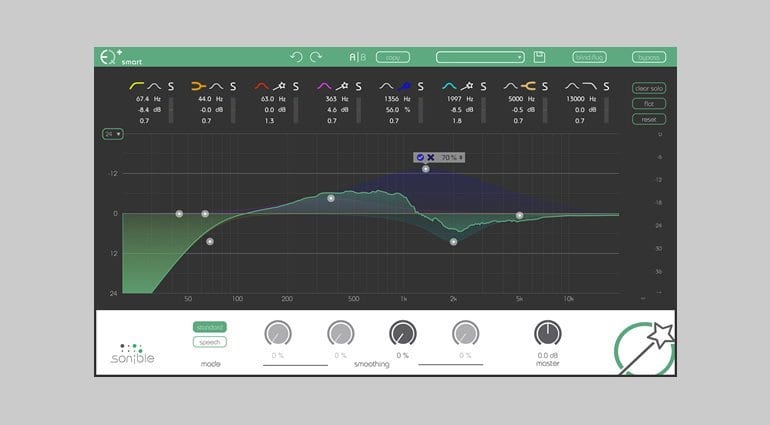The image size is (770, 425).
Task: Click the bypass button
Action: [649, 57]
